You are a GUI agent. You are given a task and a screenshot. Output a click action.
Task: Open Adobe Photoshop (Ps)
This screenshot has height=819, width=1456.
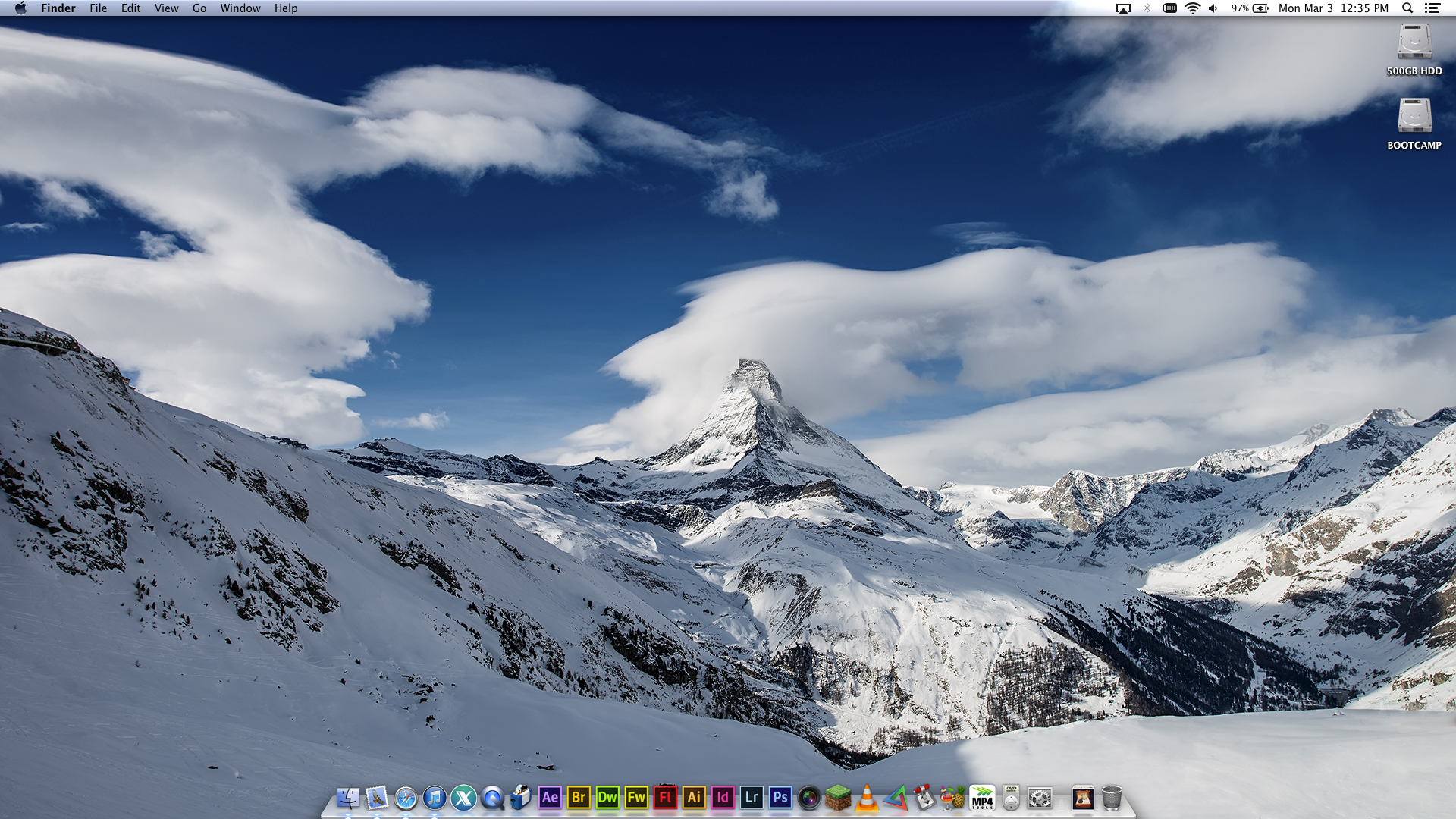tap(780, 798)
